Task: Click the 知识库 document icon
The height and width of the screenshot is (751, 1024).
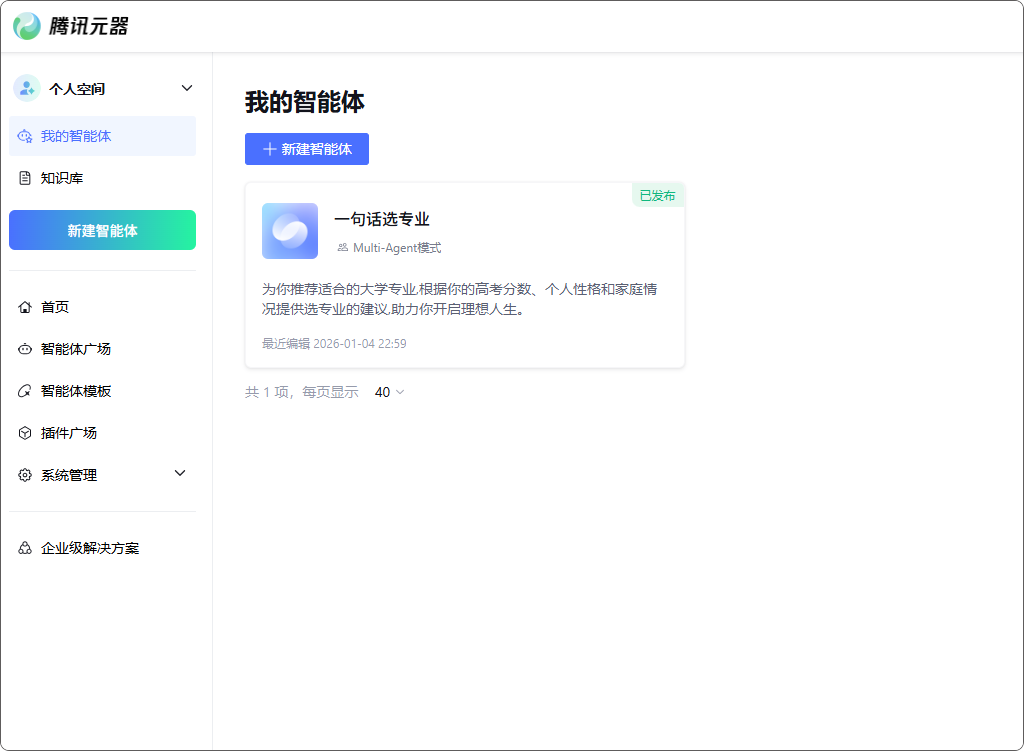Action: point(25,178)
